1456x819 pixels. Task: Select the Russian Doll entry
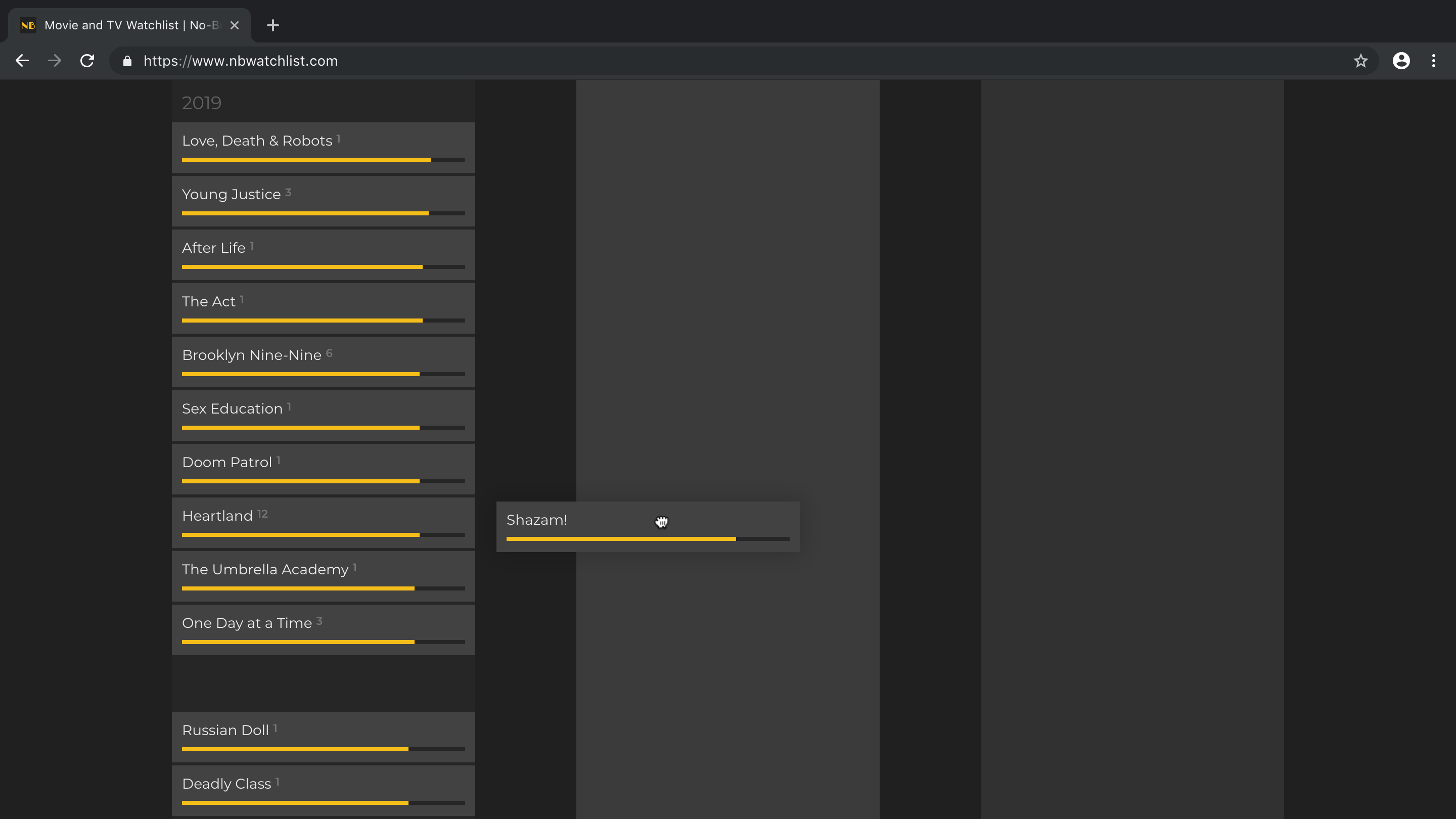click(324, 737)
